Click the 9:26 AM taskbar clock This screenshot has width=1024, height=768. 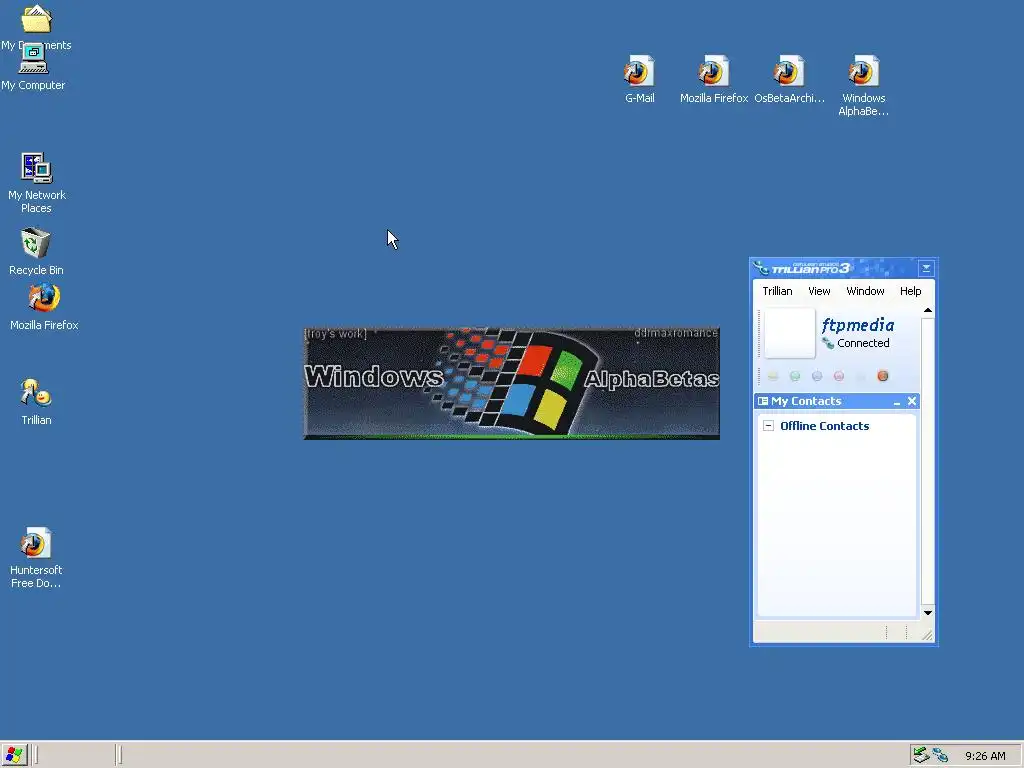pyautogui.click(x=985, y=756)
